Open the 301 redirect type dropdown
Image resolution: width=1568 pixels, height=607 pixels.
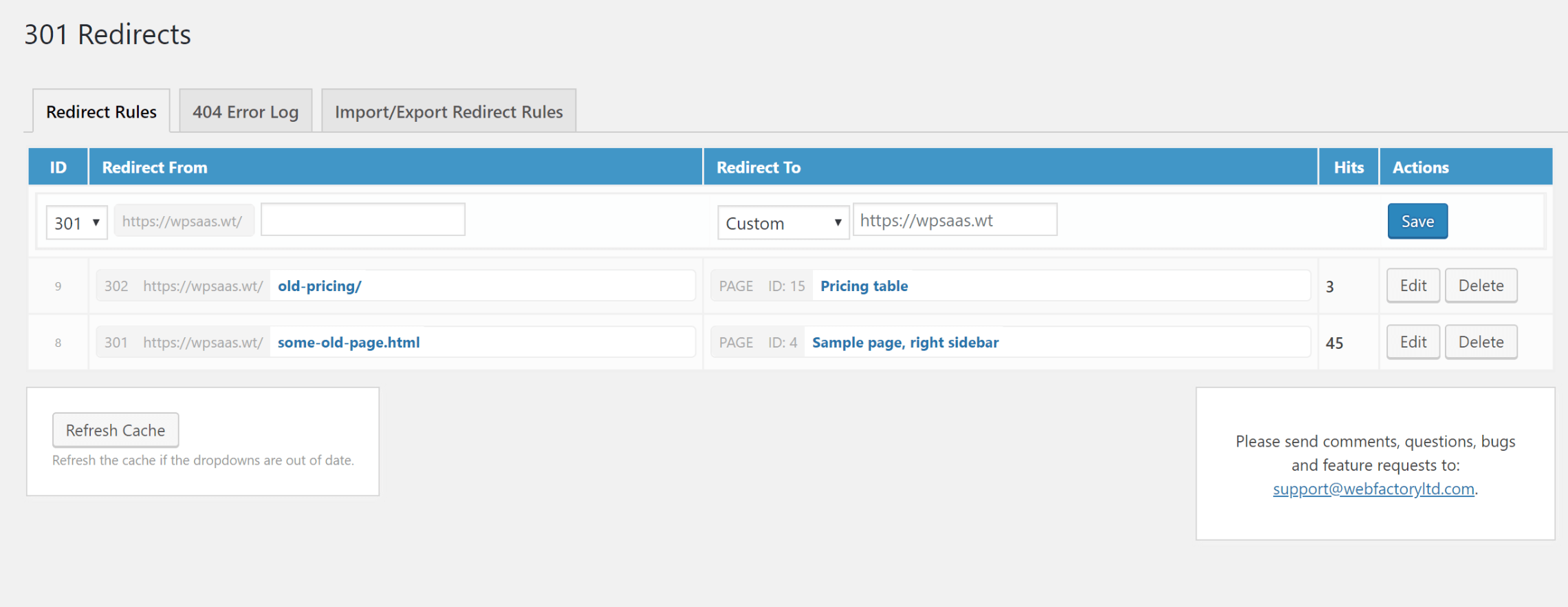(77, 222)
